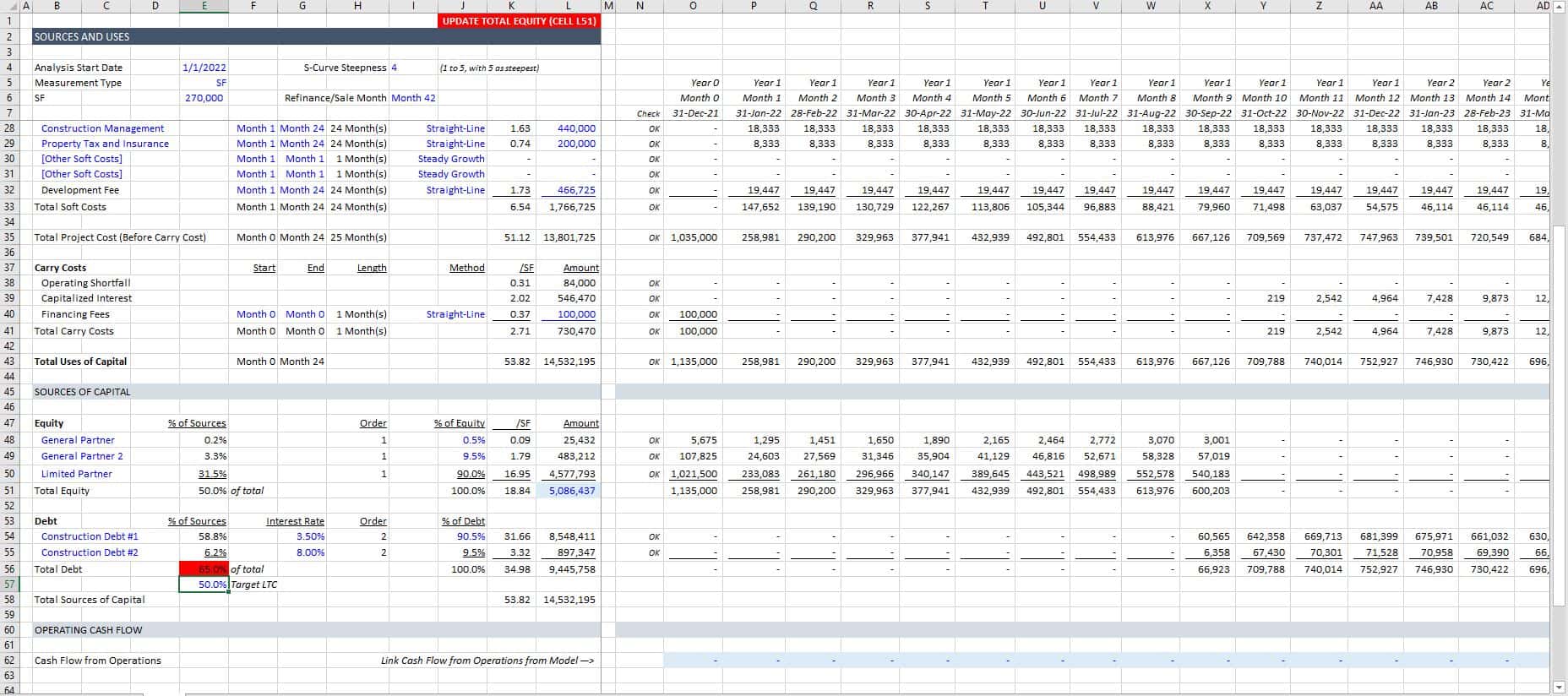1568x696 pixels.
Task: Select Refinance/Sale Month 42 cell
Action: point(413,98)
